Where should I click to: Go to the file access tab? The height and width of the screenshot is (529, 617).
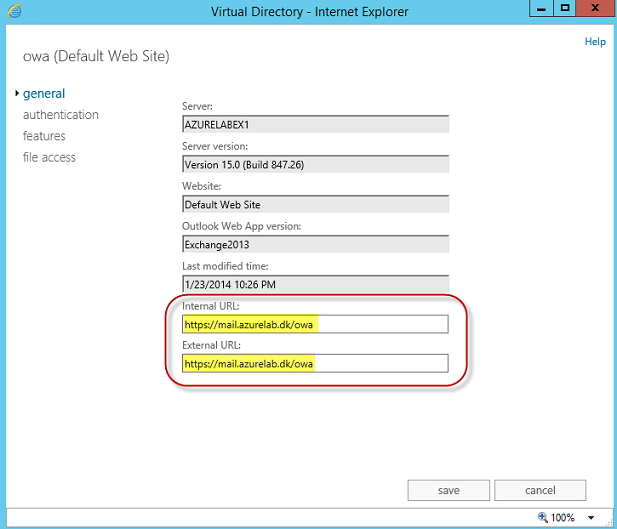(49, 157)
